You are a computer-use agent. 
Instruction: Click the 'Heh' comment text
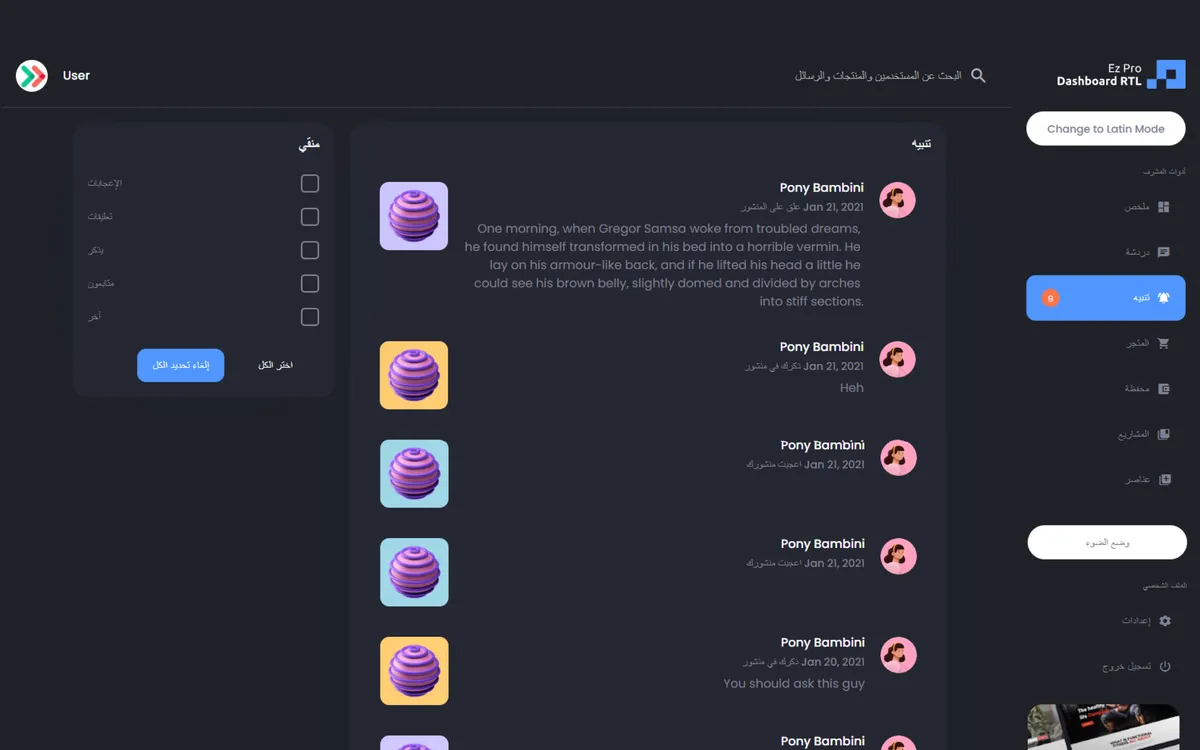pos(852,388)
